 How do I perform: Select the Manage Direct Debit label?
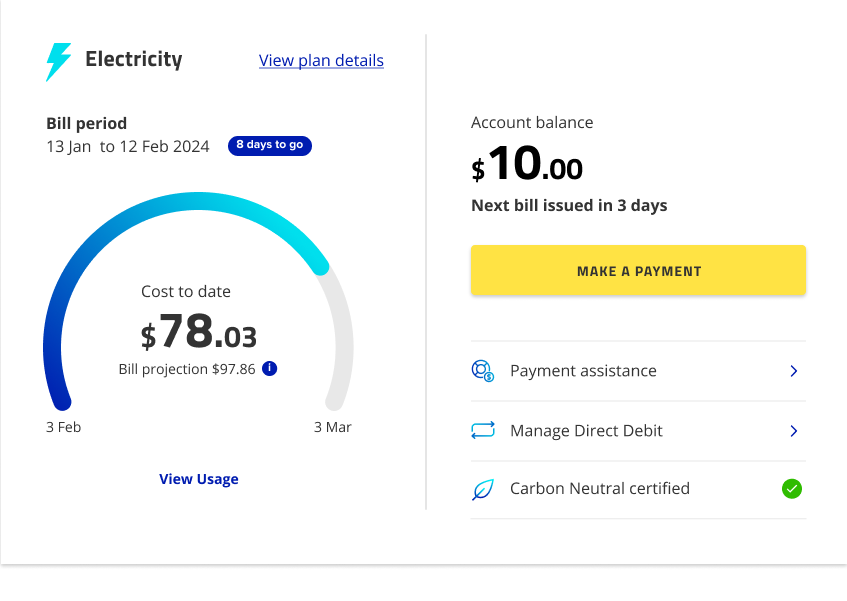tap(586, 431)
